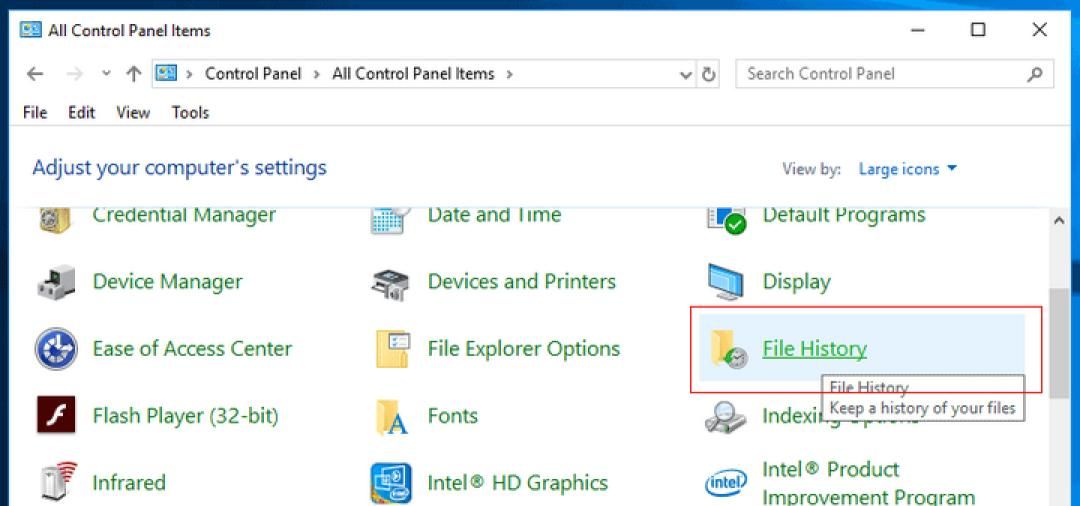Click the Display monitor icon

[726, 283]
